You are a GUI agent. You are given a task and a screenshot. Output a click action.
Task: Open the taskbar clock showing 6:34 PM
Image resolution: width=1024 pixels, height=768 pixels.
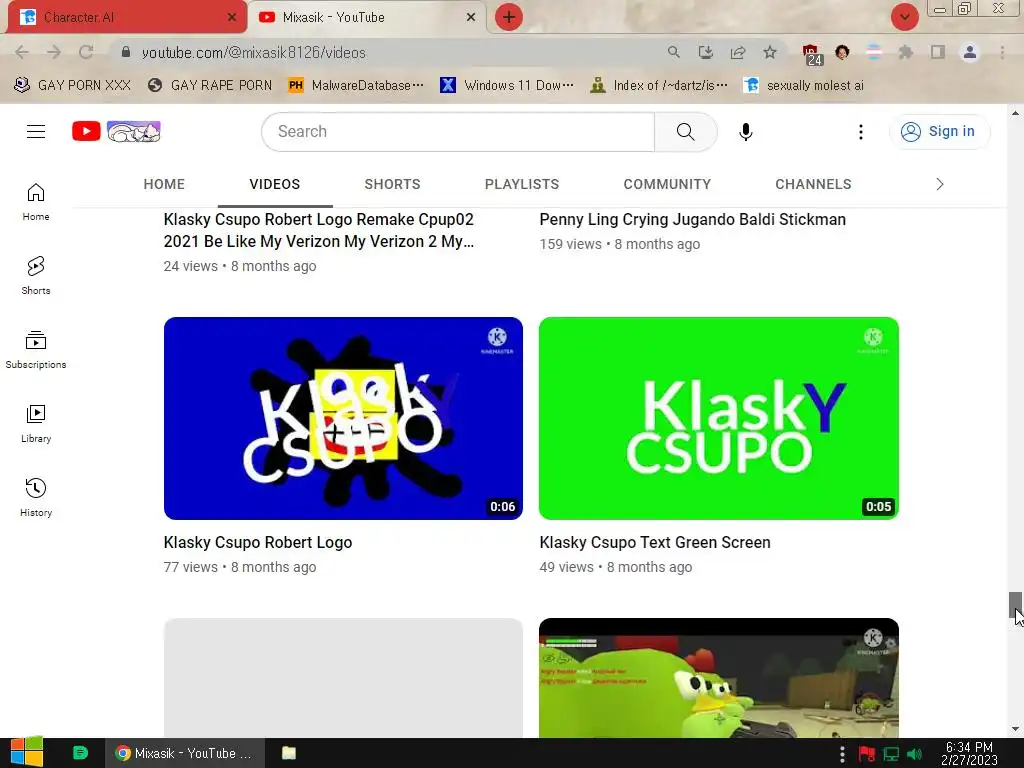[969, 753]
